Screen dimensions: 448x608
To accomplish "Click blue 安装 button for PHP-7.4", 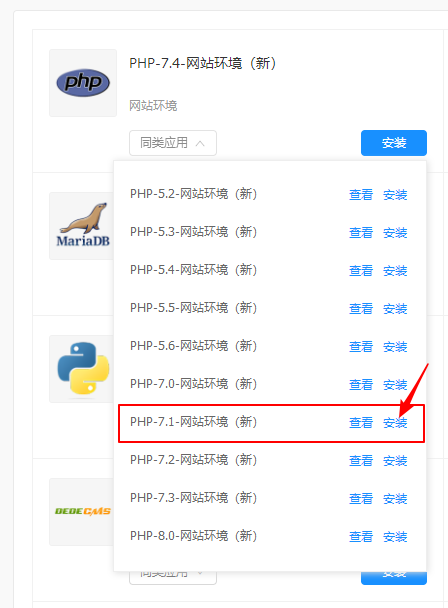I will pos(394,143).
